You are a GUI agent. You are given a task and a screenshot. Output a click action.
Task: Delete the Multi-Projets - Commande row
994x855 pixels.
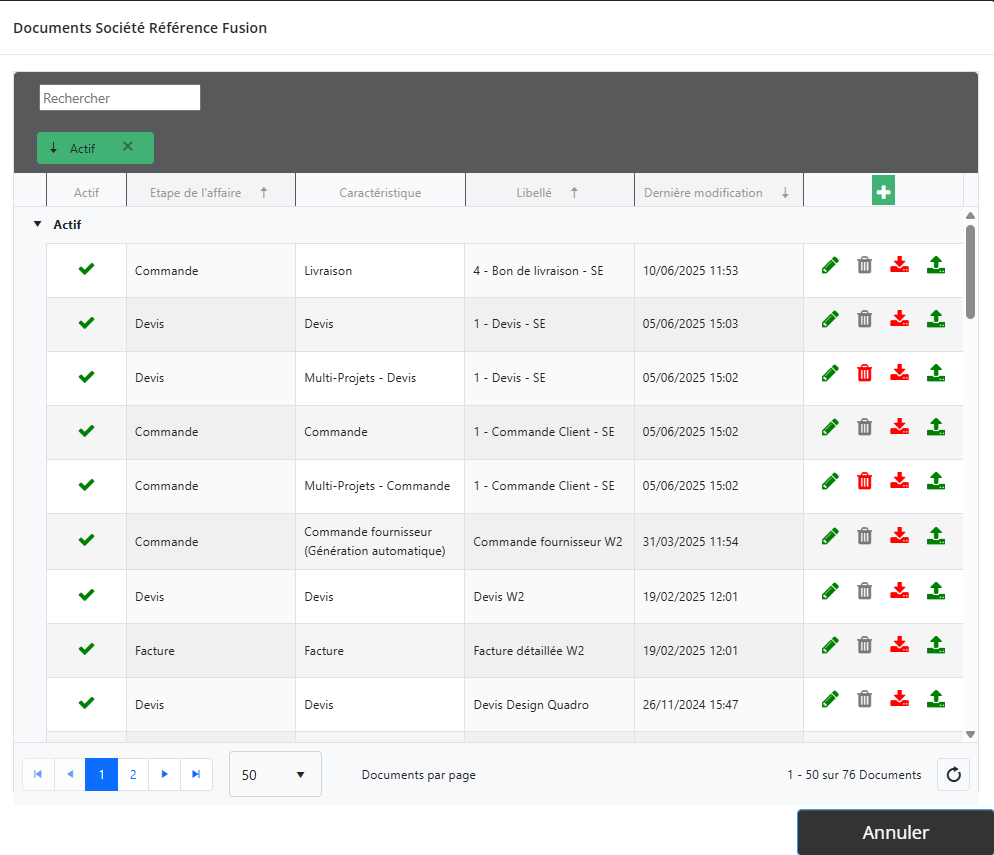click(x=865, y=481)
